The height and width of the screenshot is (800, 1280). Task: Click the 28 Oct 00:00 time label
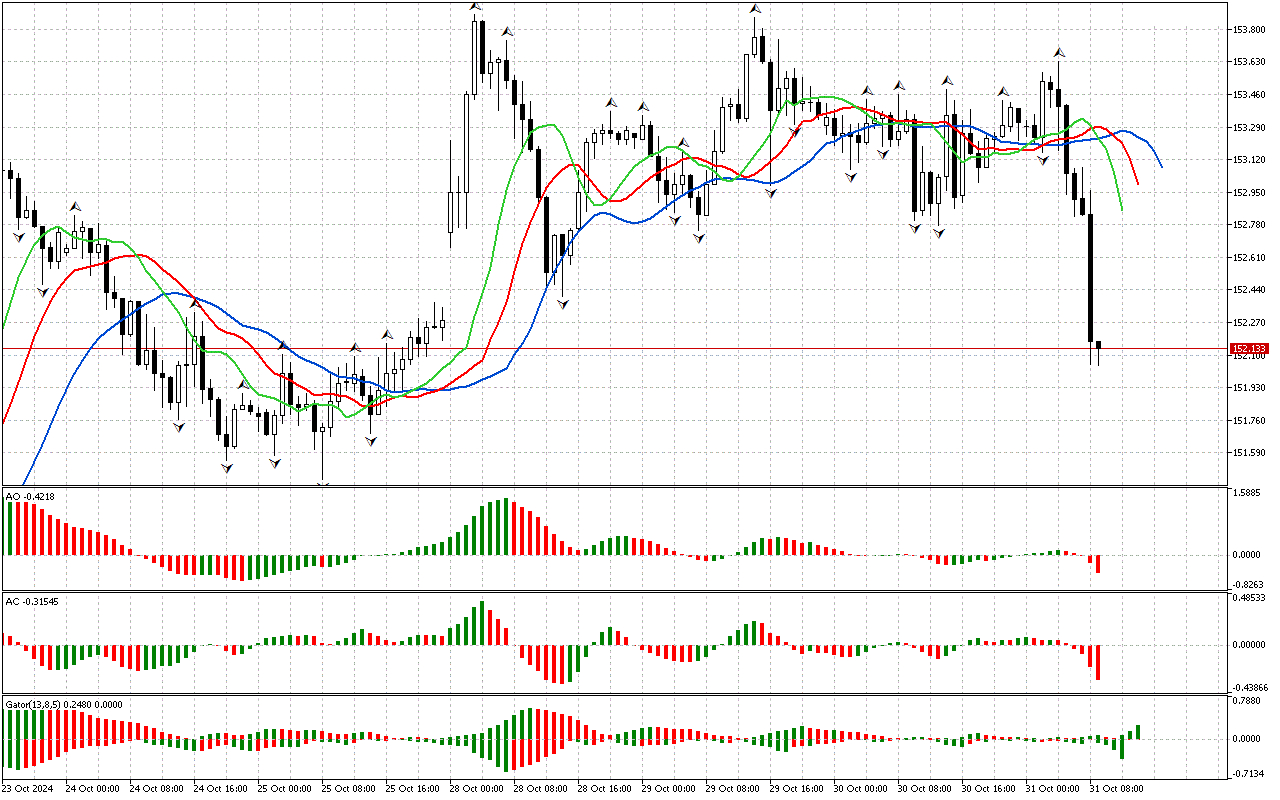coord(477,789)
